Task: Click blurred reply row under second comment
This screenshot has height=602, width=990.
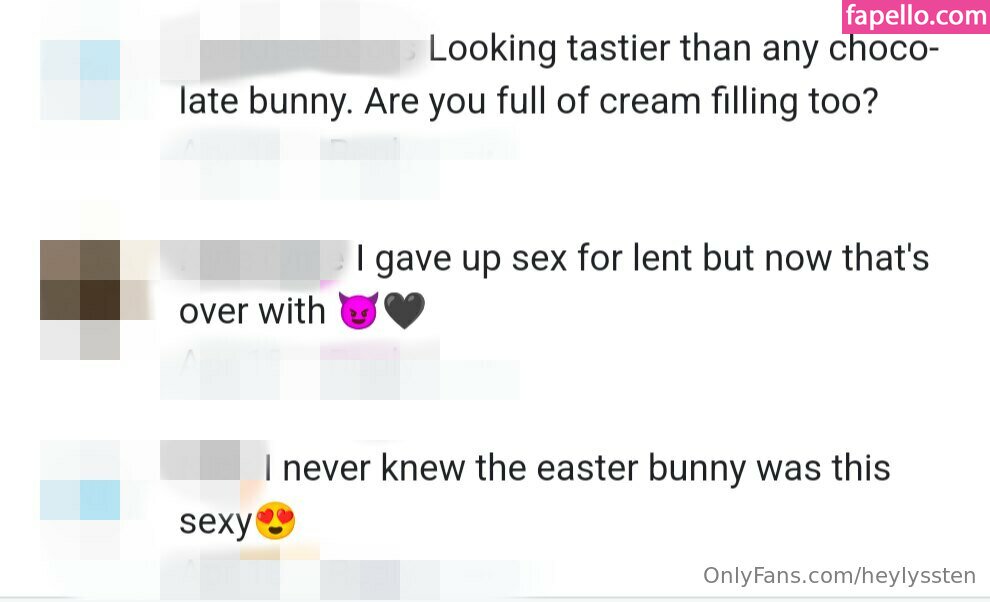Action: pyautogui.click(x=340, y=364)
